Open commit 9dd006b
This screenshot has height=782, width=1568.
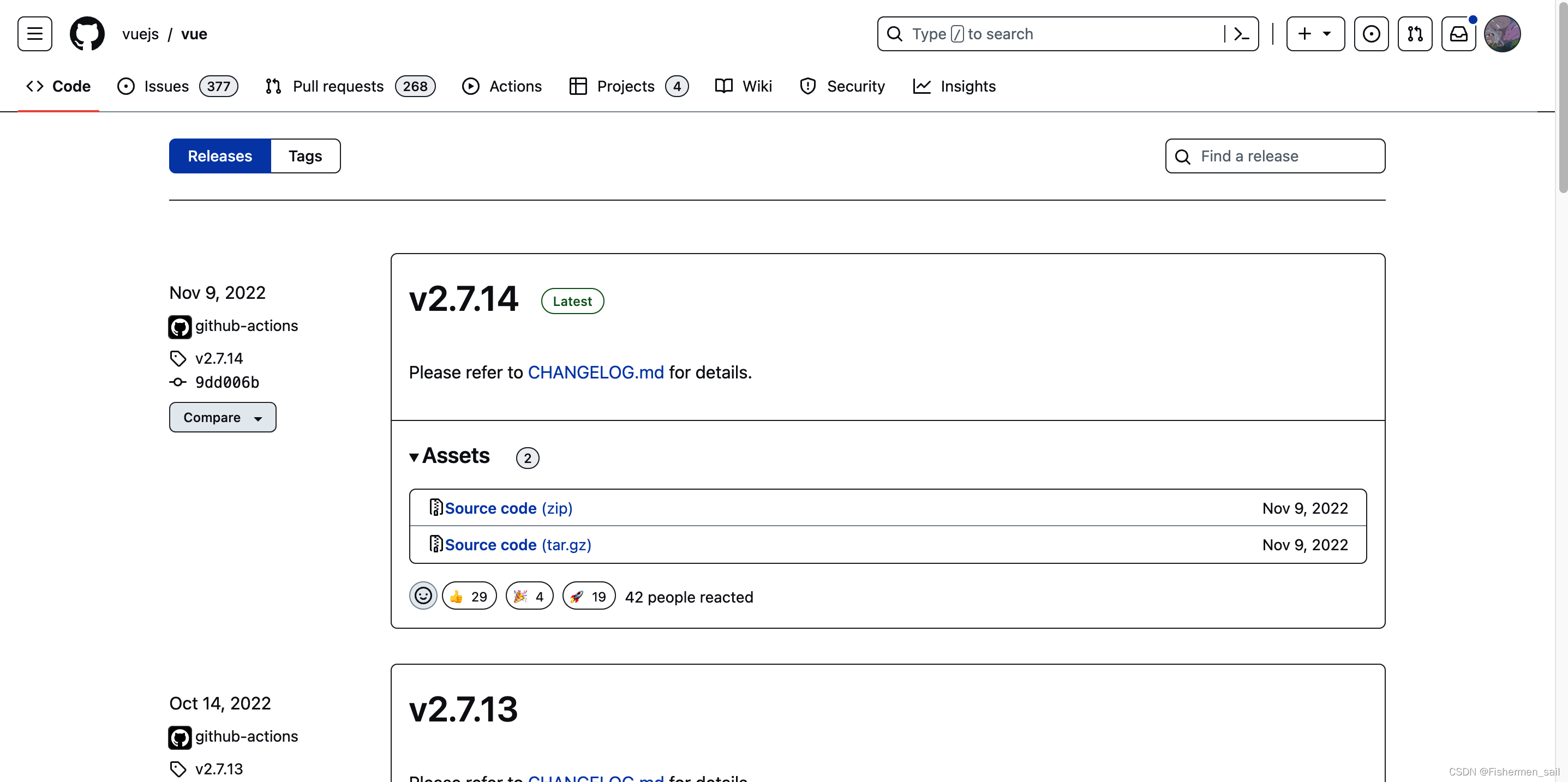[x=227, y=382]
